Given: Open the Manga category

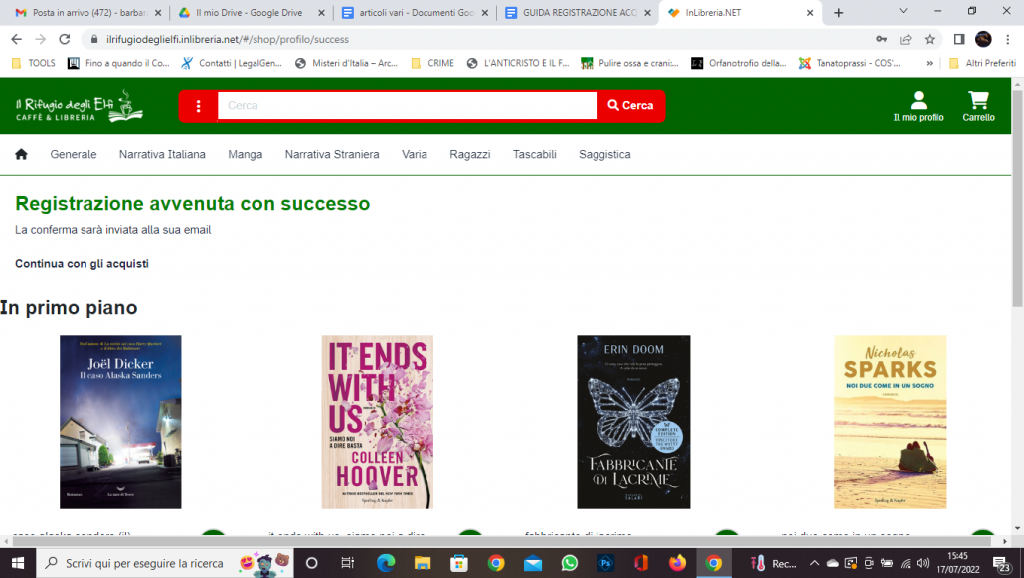Looking at the screenshot, I should [x=245, y=154].
